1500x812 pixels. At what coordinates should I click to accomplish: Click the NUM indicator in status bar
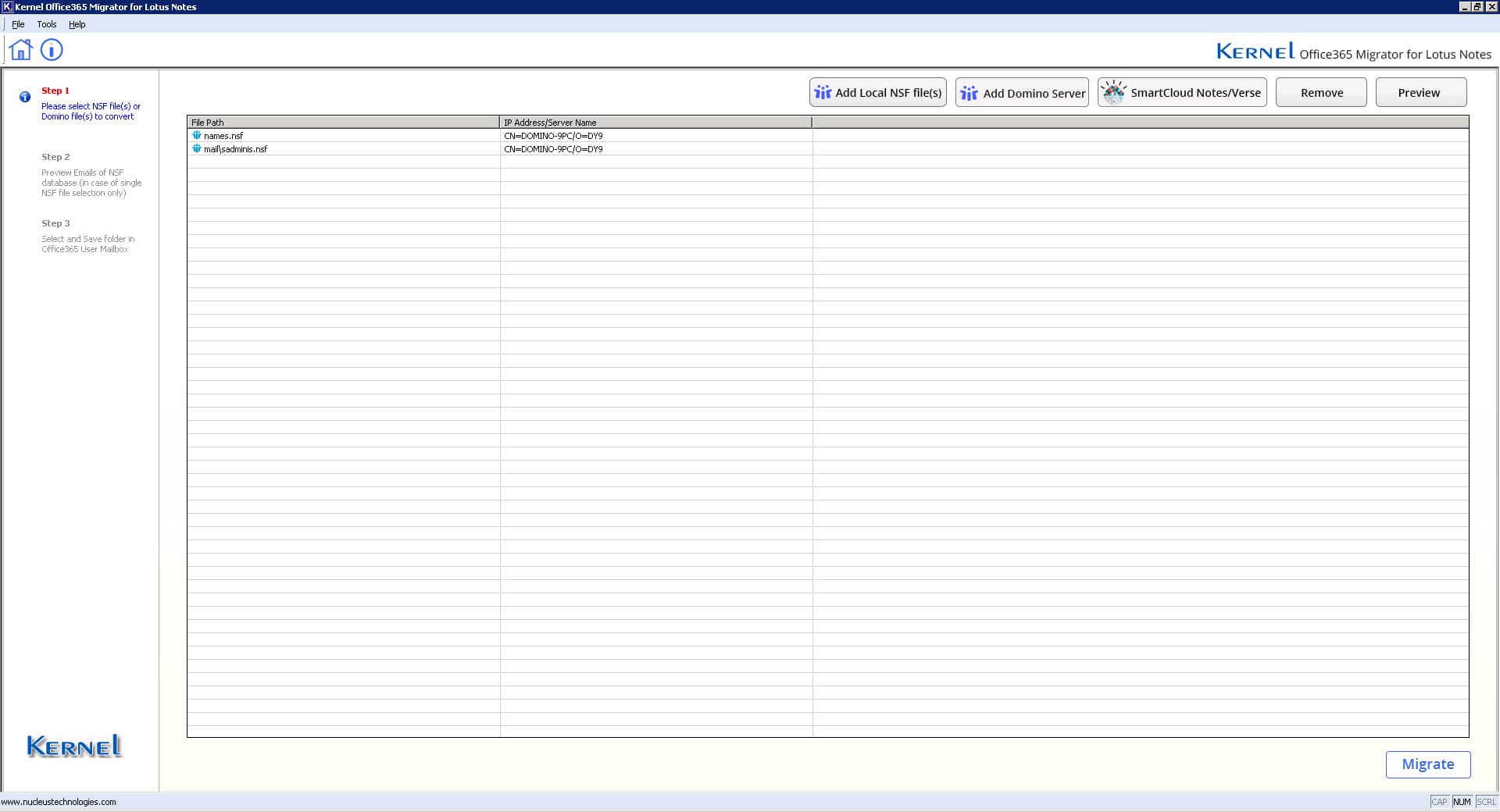click(x=1462, y=802)
